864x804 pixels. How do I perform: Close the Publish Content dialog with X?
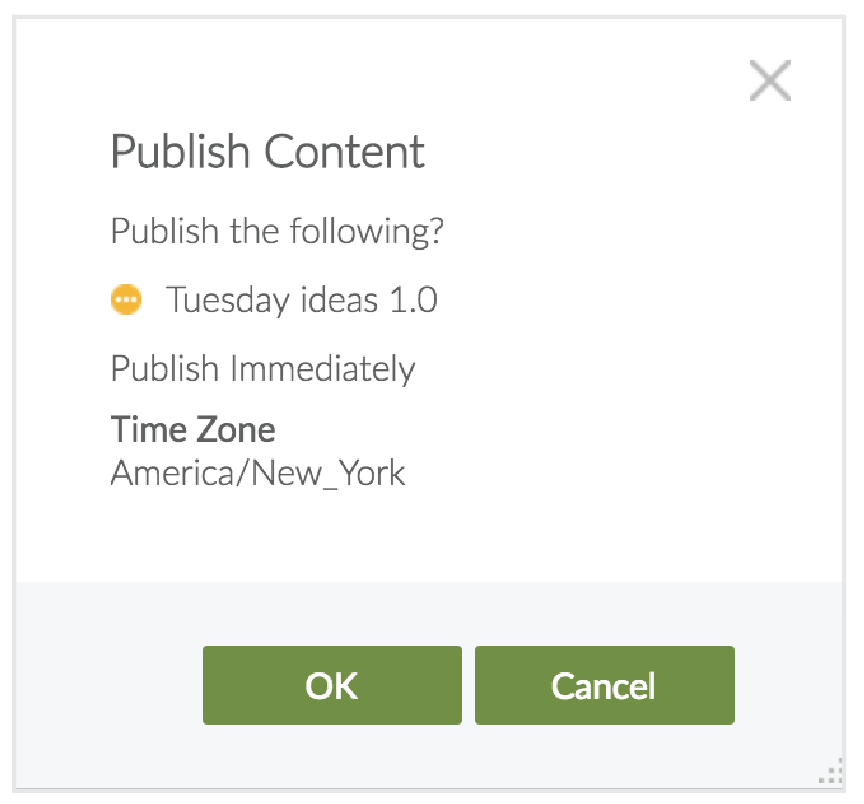[x=770, y=81]
